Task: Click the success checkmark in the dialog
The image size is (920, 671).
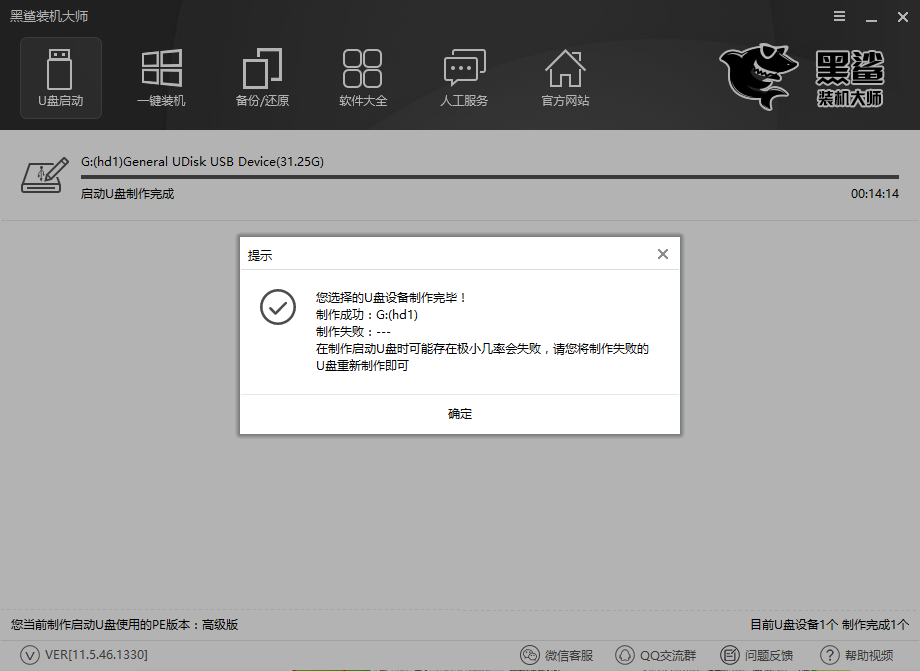Action: coord(278,307)
